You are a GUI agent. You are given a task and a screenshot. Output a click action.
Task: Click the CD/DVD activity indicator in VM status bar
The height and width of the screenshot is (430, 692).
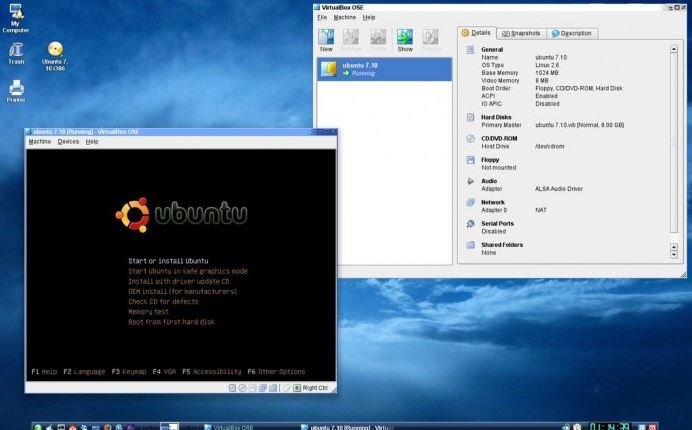[x=243, y=388]
